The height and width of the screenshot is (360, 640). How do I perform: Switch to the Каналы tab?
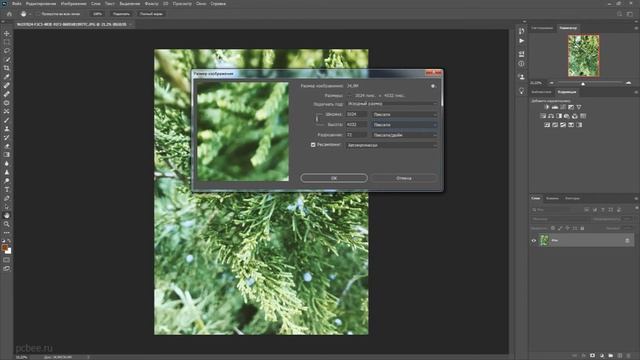(552, 199)
